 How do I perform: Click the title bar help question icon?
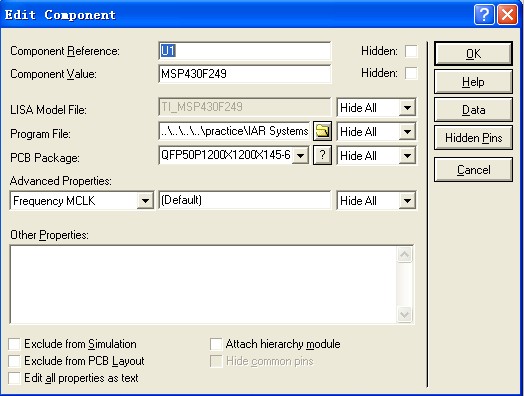484,15
